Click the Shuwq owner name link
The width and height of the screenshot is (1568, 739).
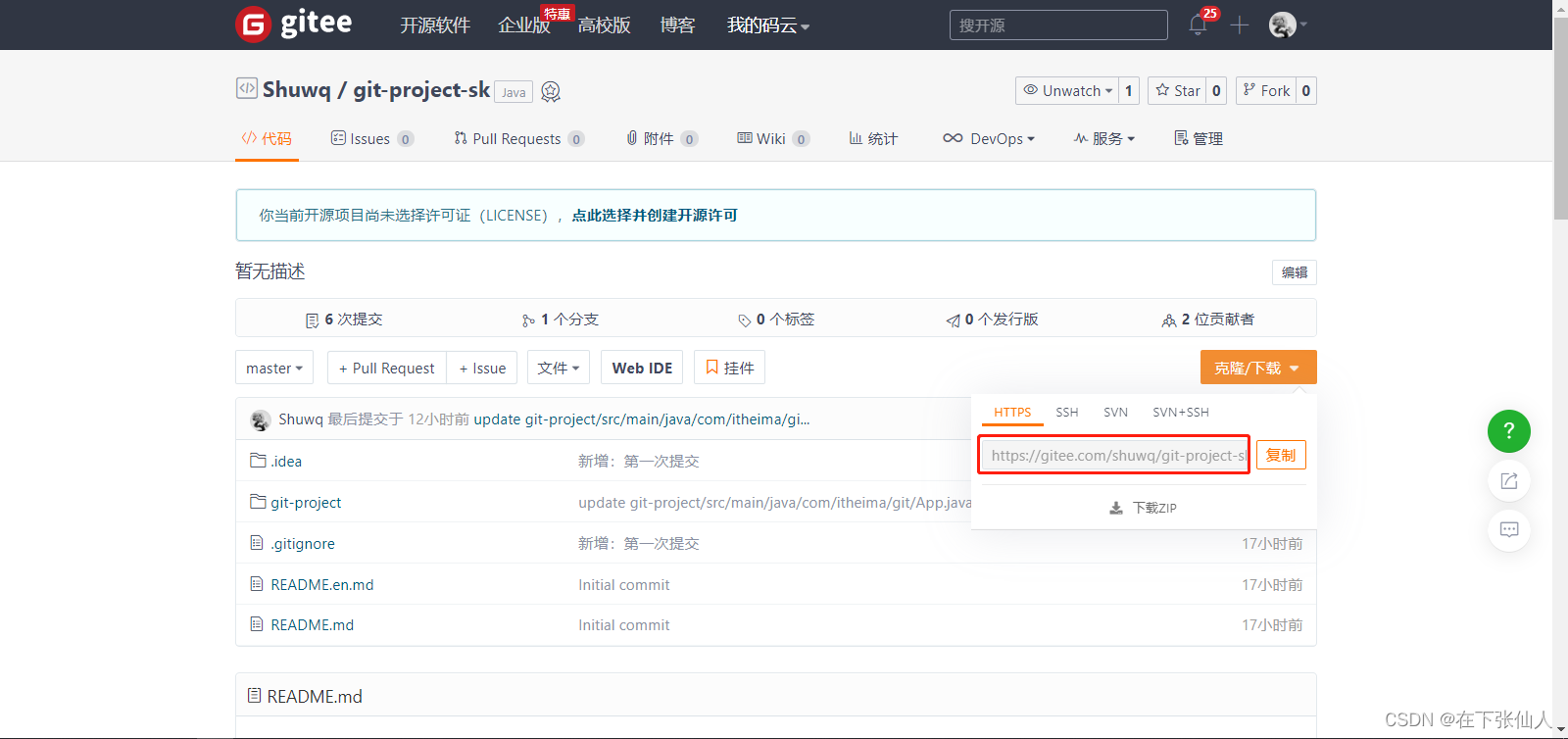(x=297, y=90)
